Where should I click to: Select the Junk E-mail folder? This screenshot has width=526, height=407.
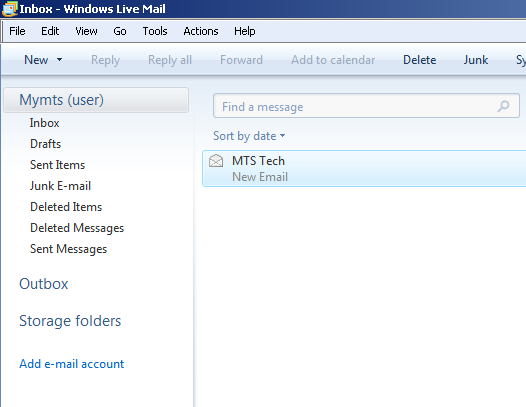[60, 186]
